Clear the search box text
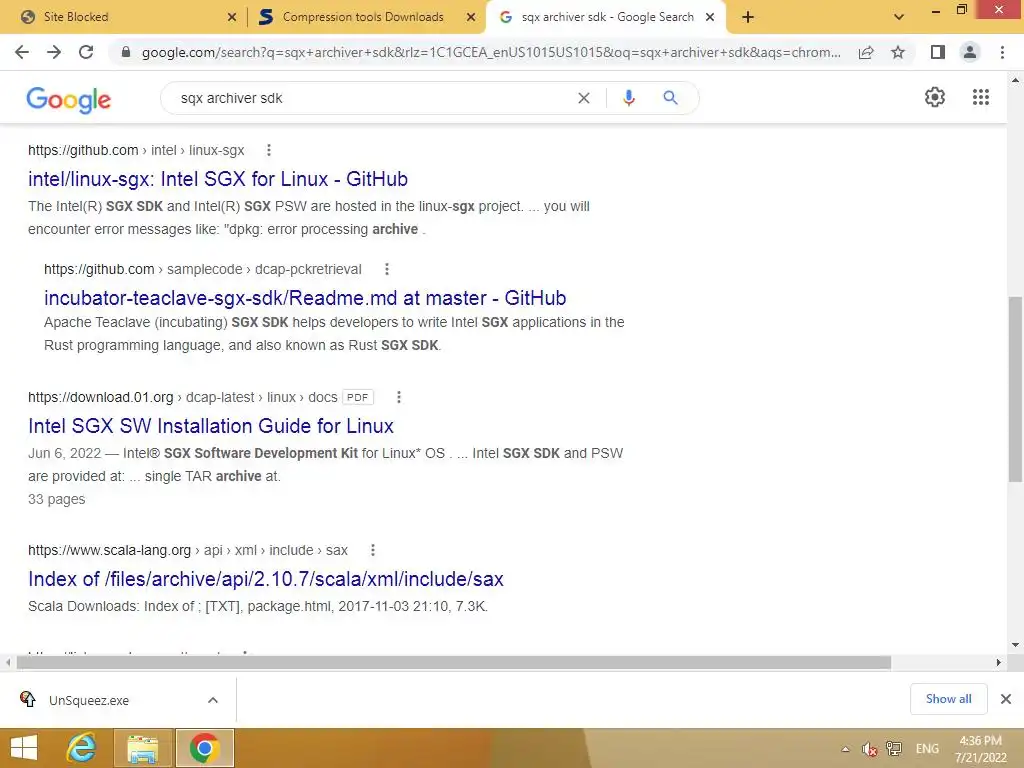The width and height of the screenshot is (1024, 768). point(584,98)
